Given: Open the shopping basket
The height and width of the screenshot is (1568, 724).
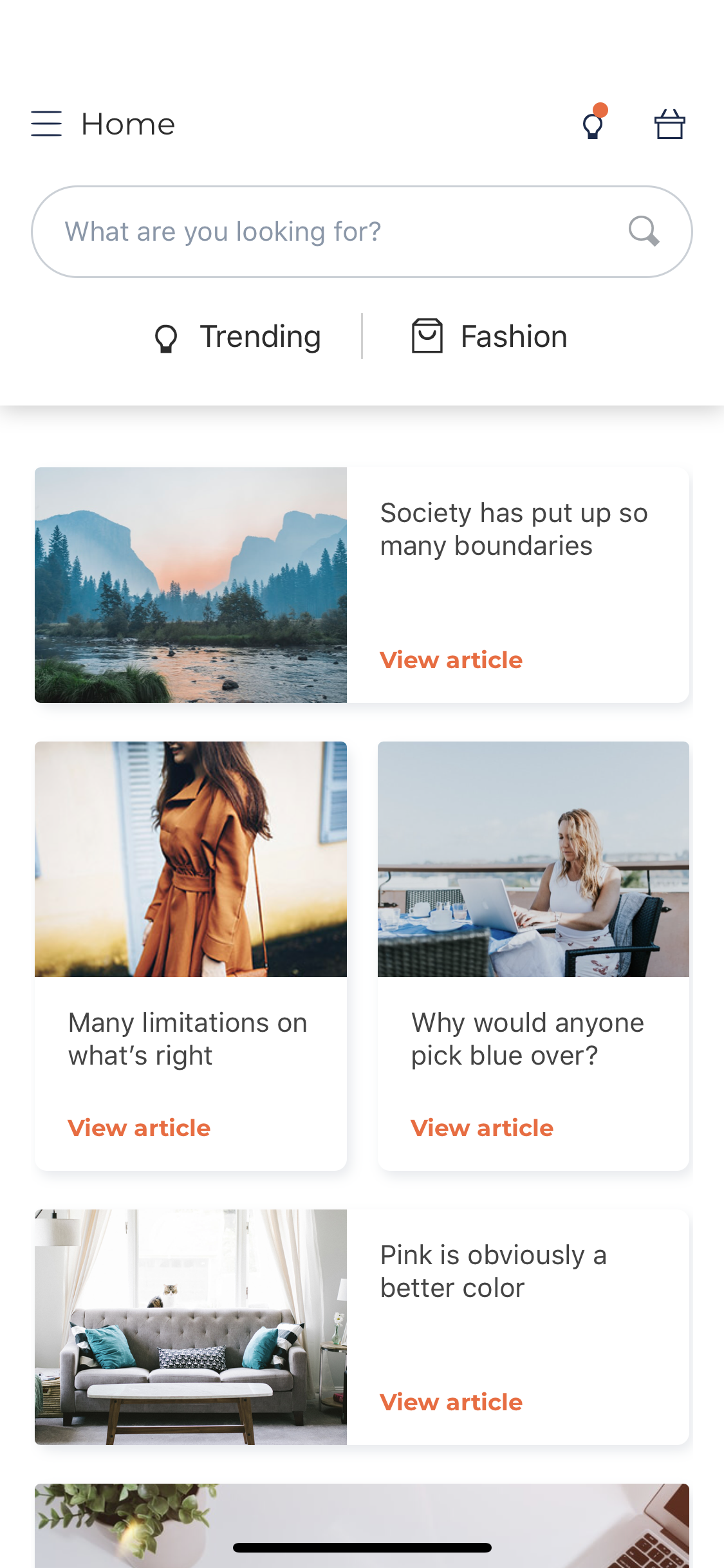Looking at the screenshot, I should coord(669,124).
